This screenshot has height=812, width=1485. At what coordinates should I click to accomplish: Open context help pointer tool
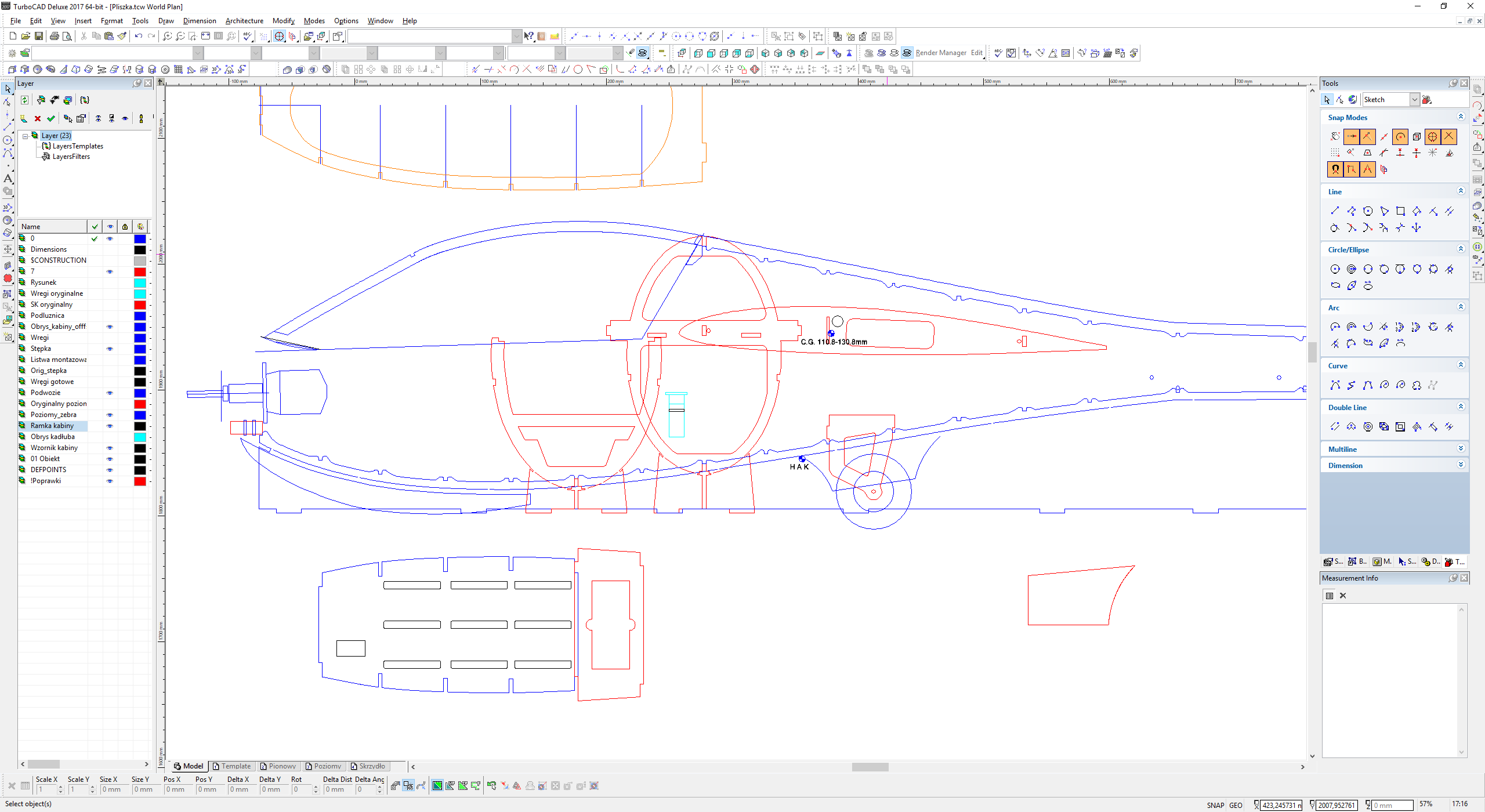[528, 36]
